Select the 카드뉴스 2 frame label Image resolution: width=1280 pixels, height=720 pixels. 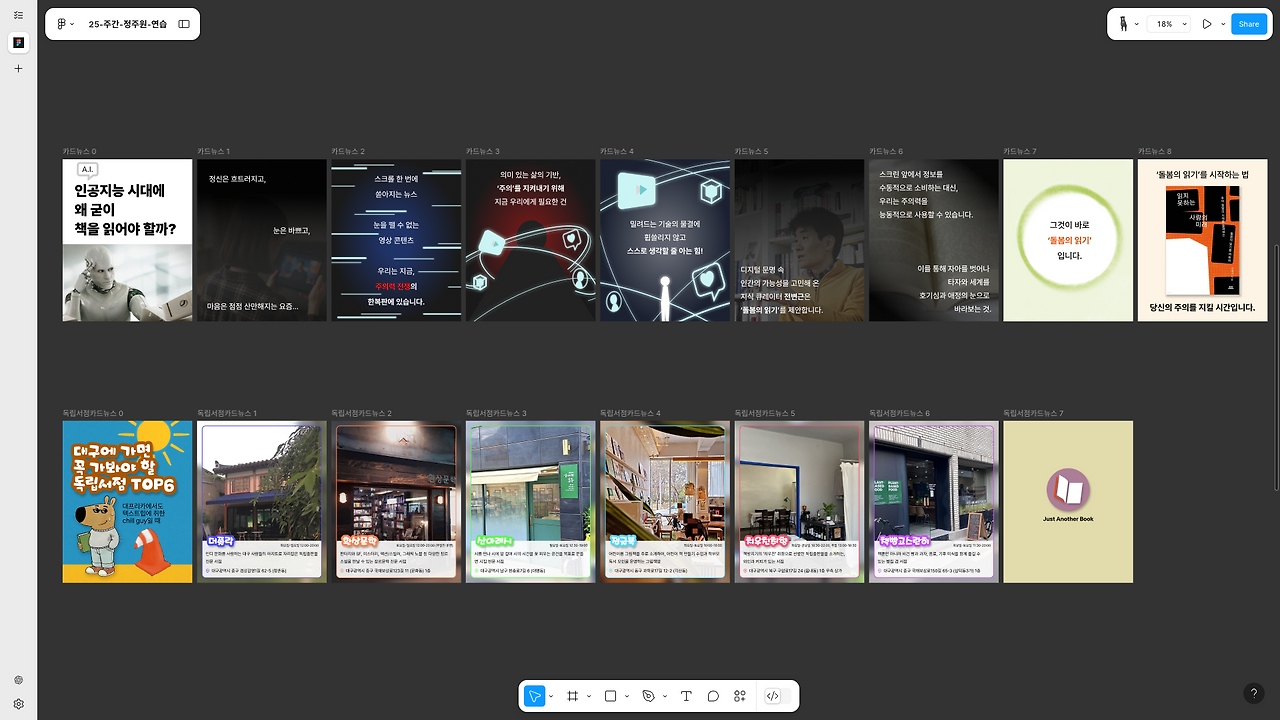(349, 151)
